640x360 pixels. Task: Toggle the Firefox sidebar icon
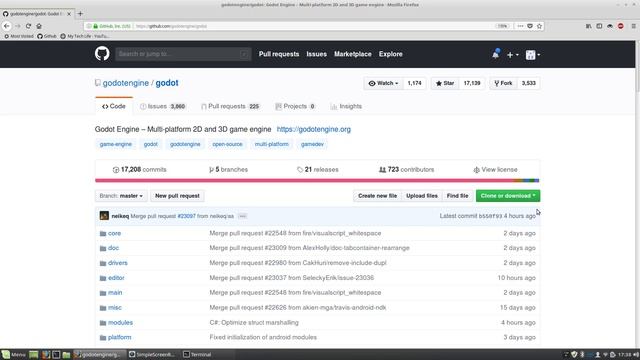599,26
